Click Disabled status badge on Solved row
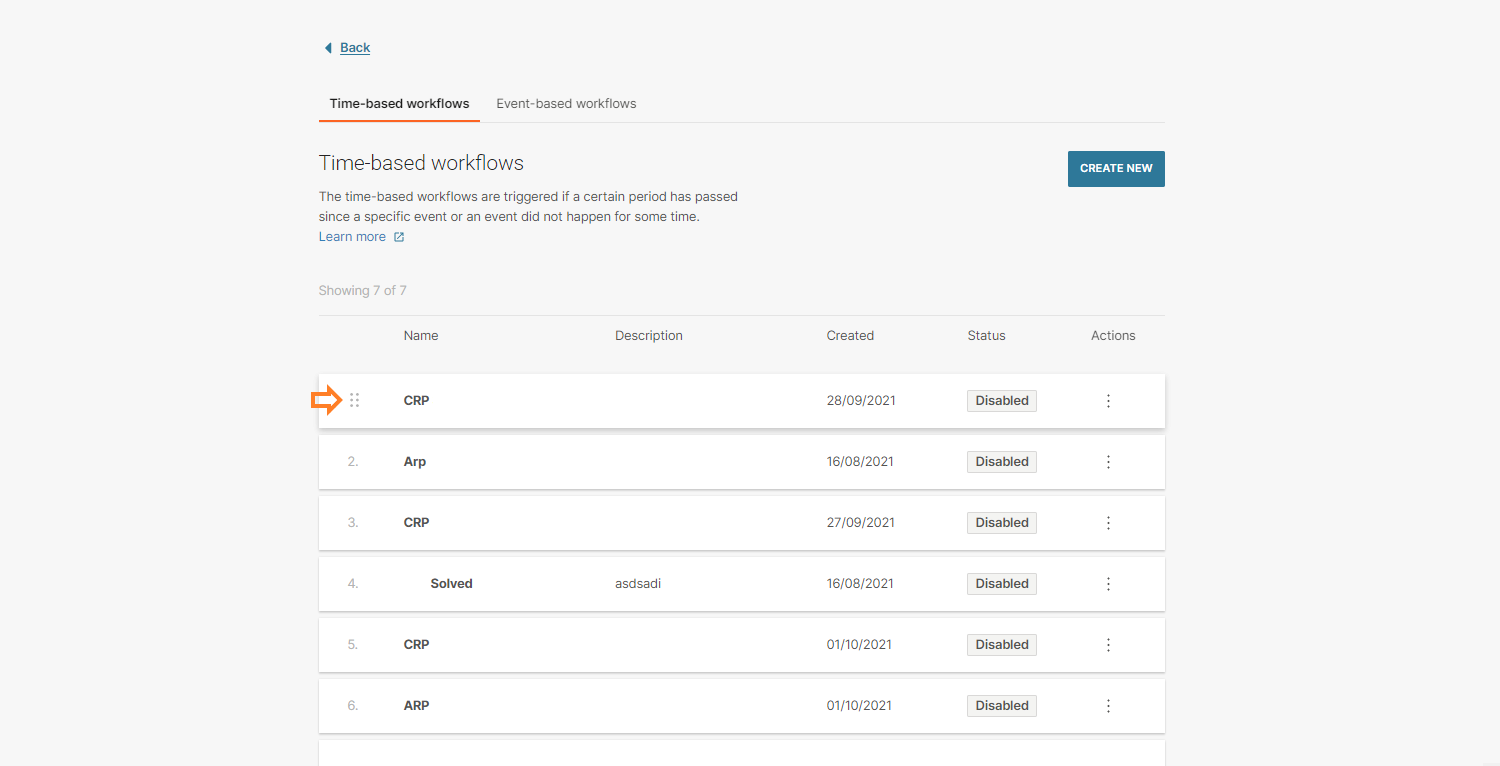 [1001, 584]
